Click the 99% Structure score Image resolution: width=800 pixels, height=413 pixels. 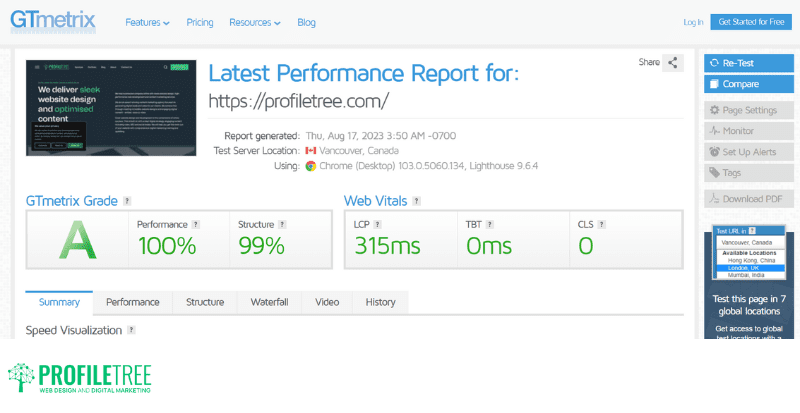261,246
